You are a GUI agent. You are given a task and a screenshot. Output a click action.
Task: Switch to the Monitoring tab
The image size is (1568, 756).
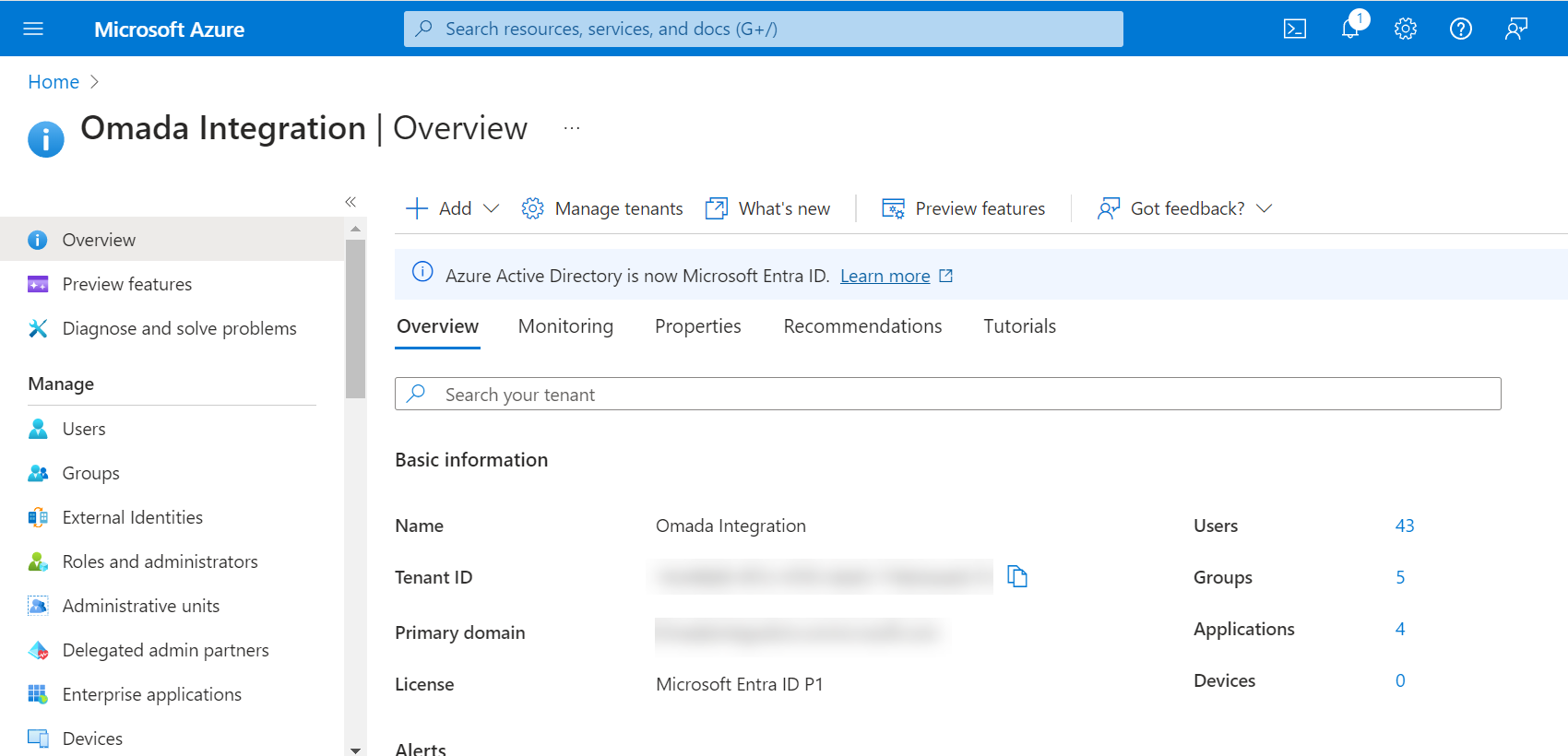(565, 326)
